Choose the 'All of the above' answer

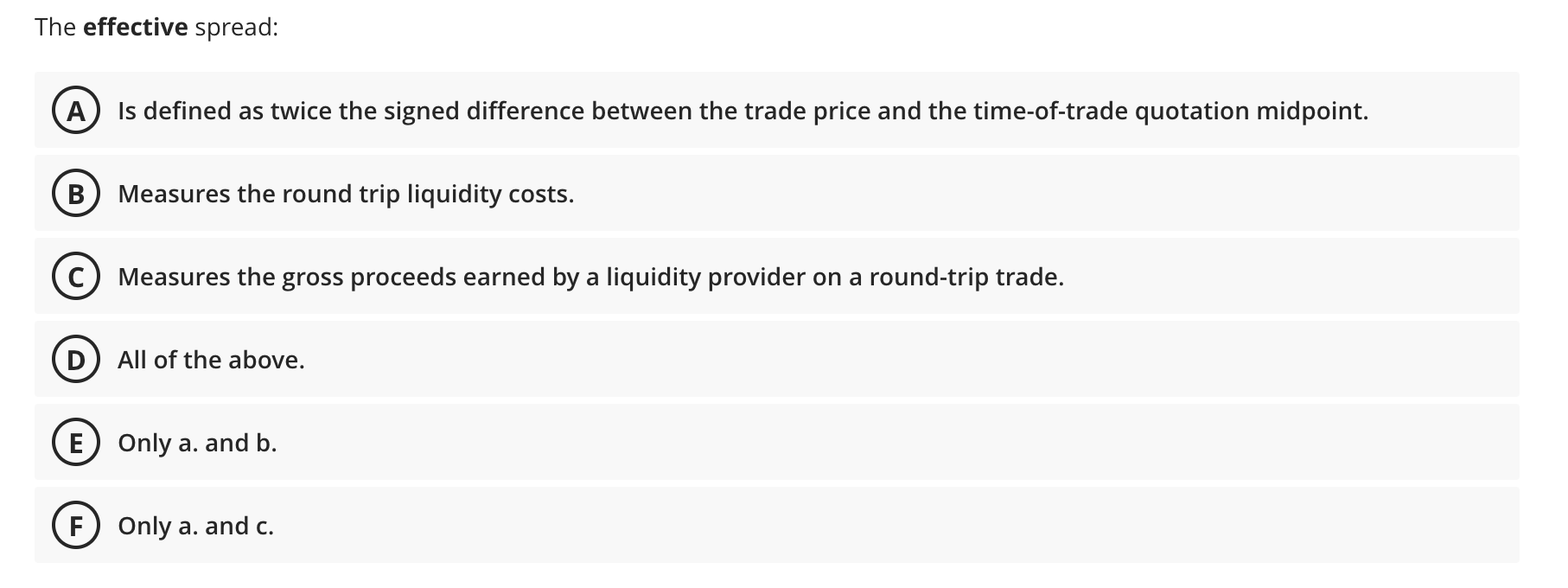[x=210, y=360]
